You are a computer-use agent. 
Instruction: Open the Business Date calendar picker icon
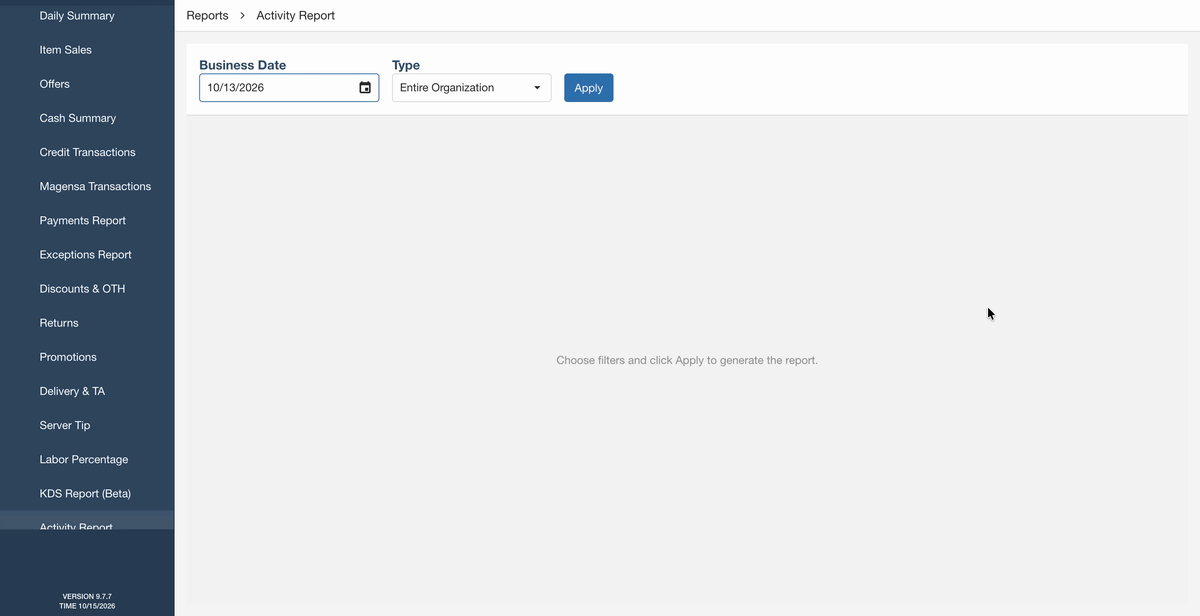tap(365, 88)
